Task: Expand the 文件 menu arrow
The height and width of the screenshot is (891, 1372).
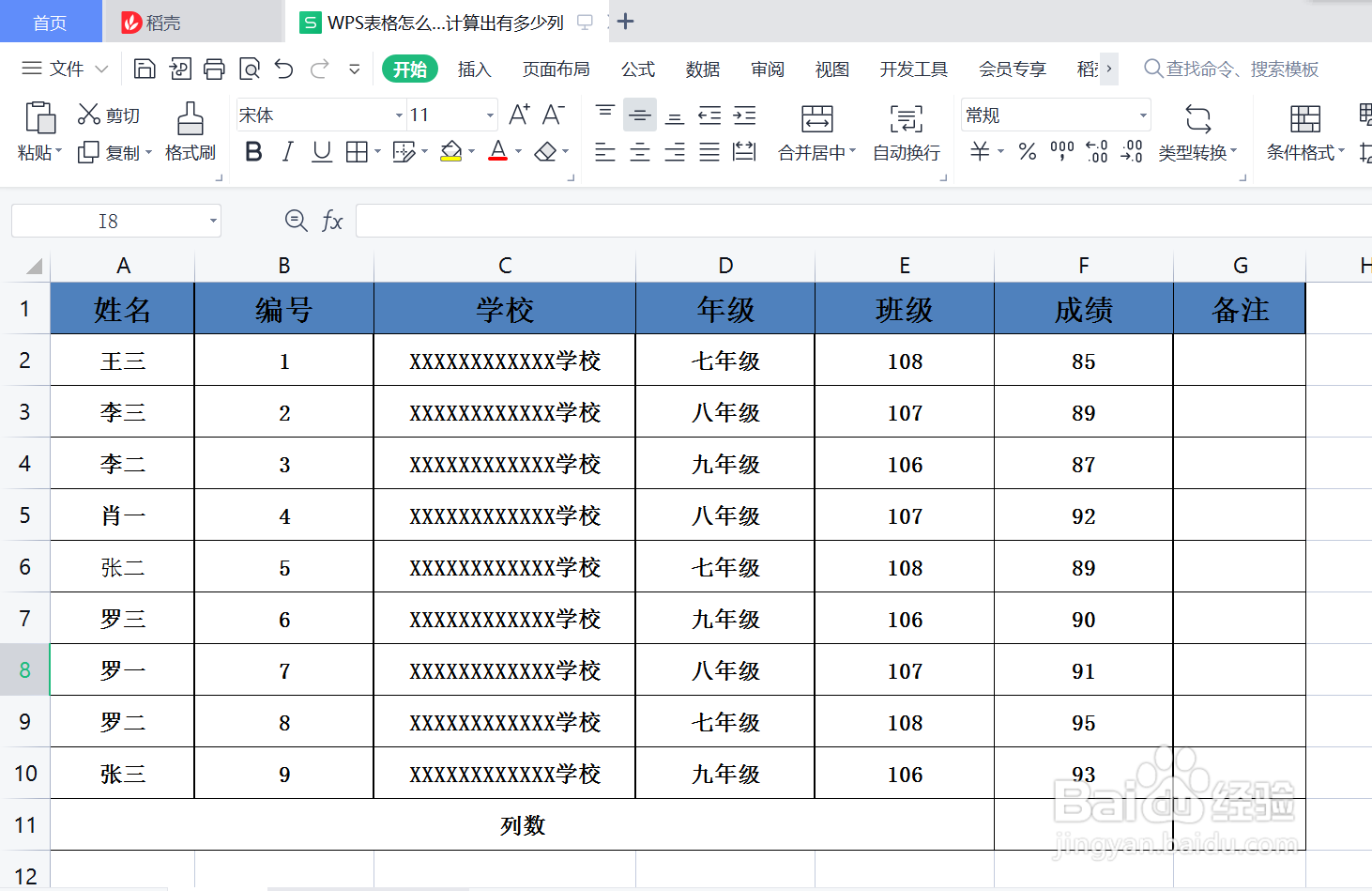Action: pyautogui.click(x=102, y=69)
